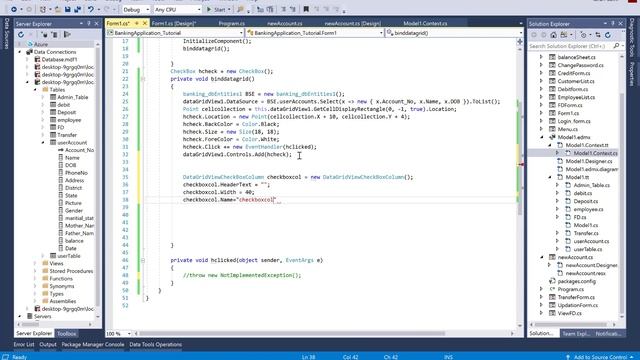Open the Error List tab
The height and width of the screenshot is (360, 640).
(x=24, y=344)
